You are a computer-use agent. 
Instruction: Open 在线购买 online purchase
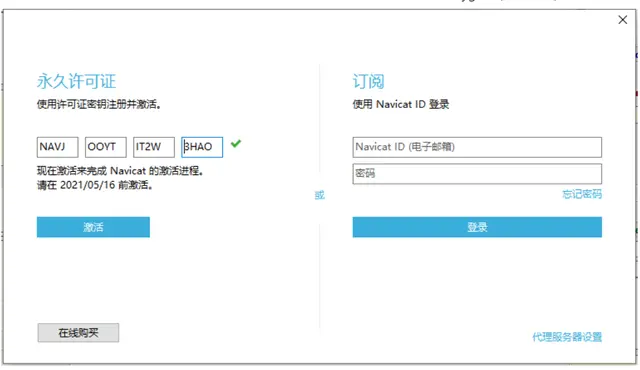click(78, 333)
